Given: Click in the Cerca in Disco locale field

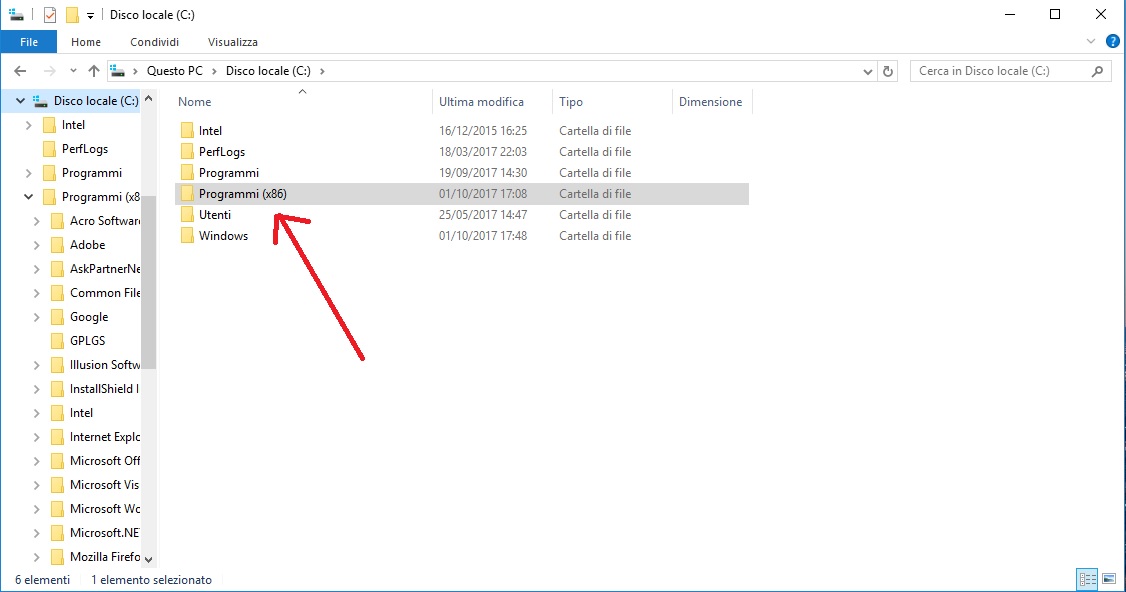Looking at the screenshot, I should click(x=1000, y=71).
